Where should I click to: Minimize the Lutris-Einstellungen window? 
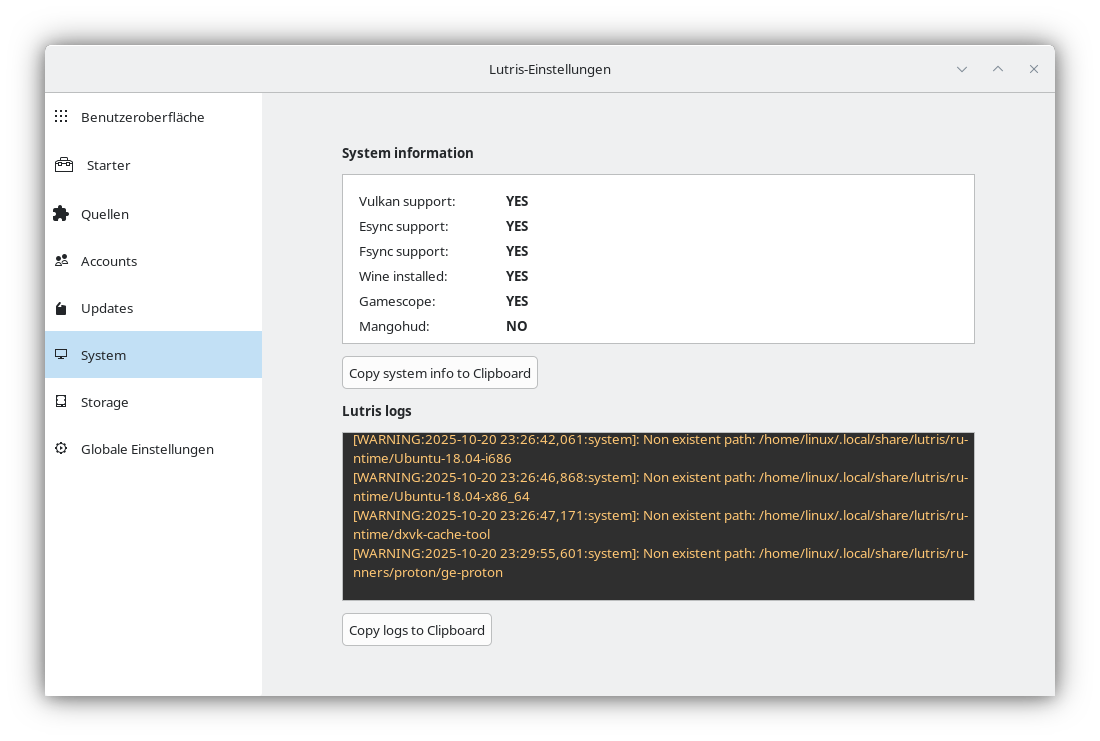962,69
